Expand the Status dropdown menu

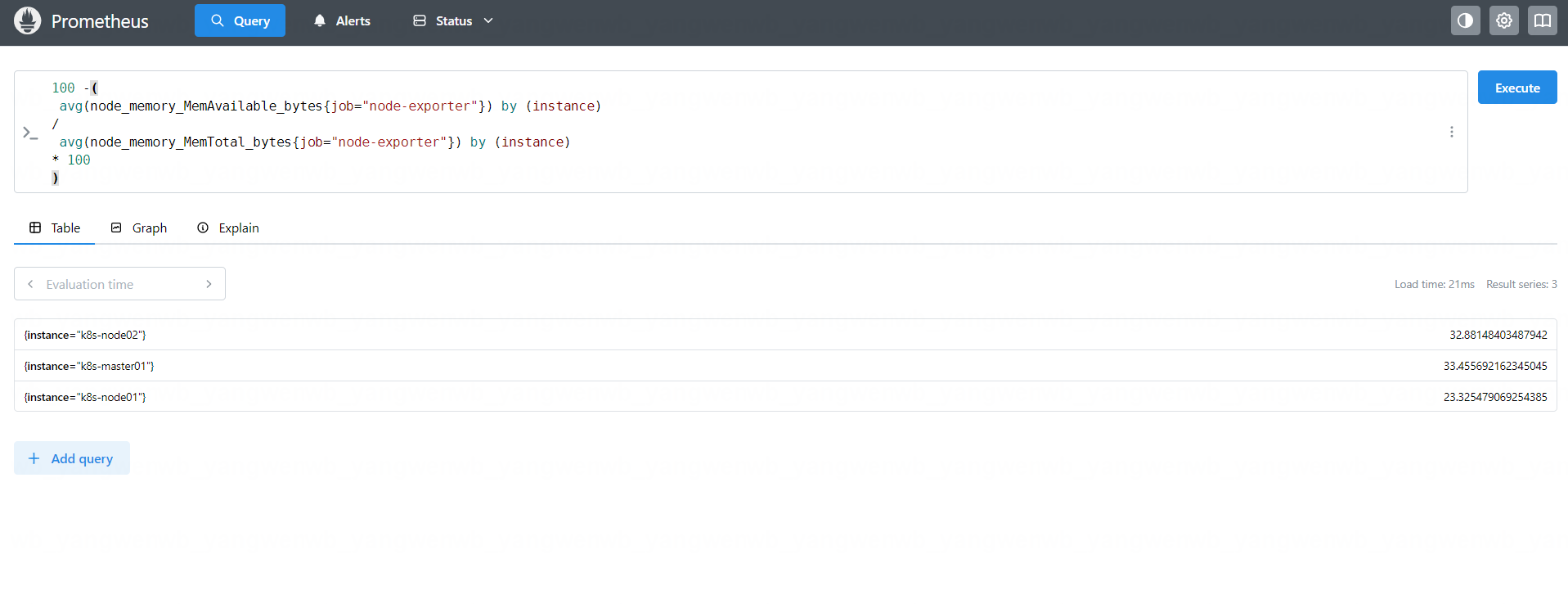(453, 20)
